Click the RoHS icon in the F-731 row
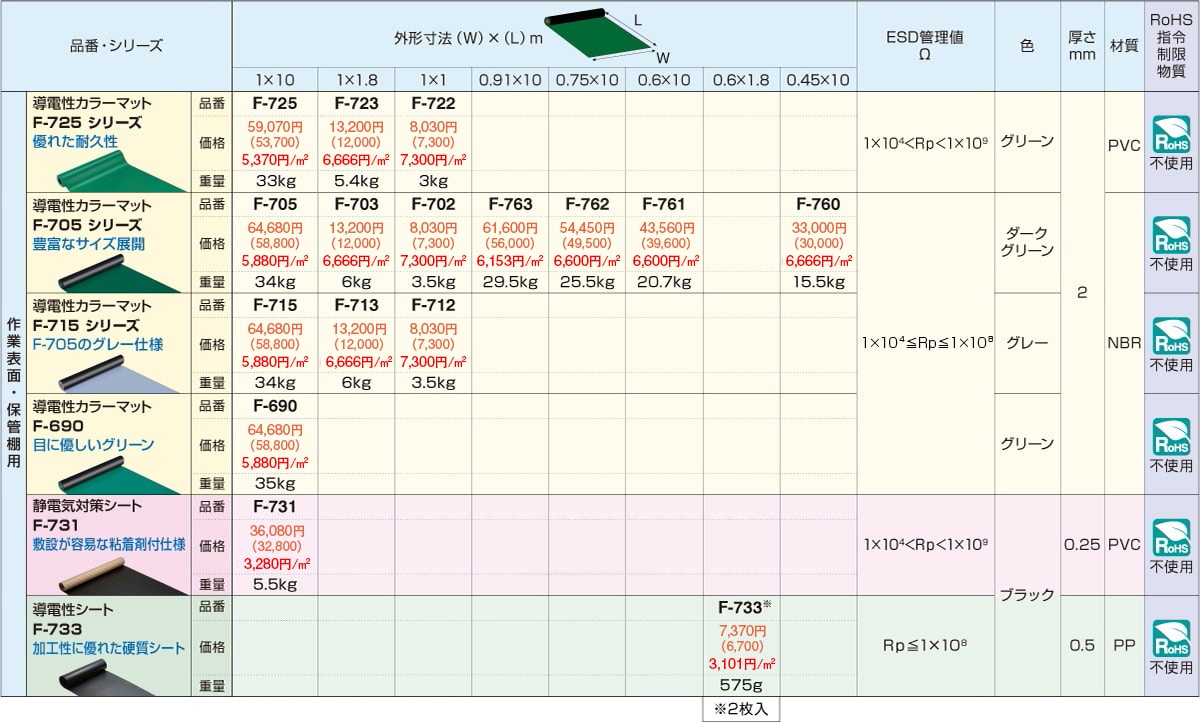Viewport: 1200px width, 722px height. (1171, 538)
